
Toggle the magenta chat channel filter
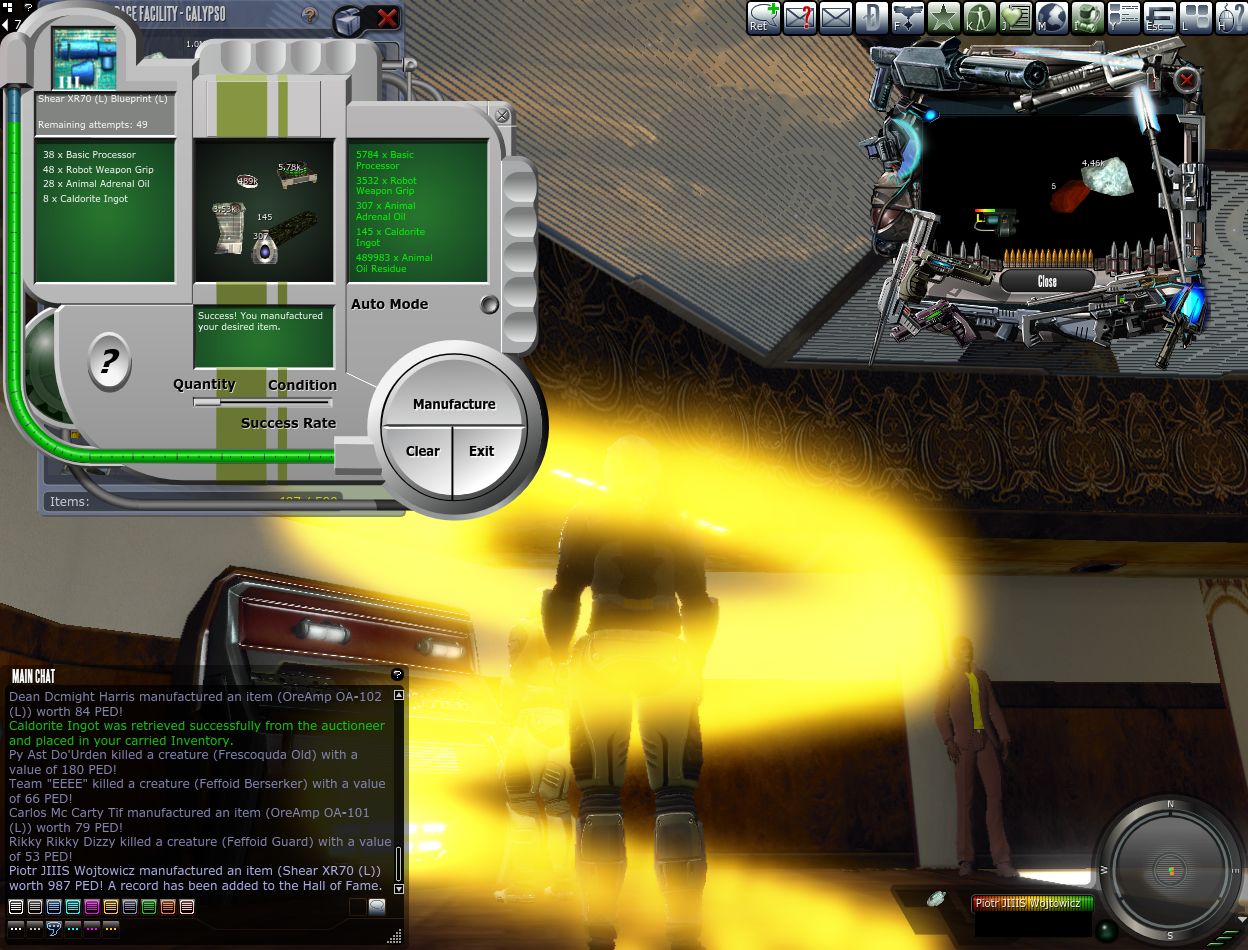[x=92, y=907]
